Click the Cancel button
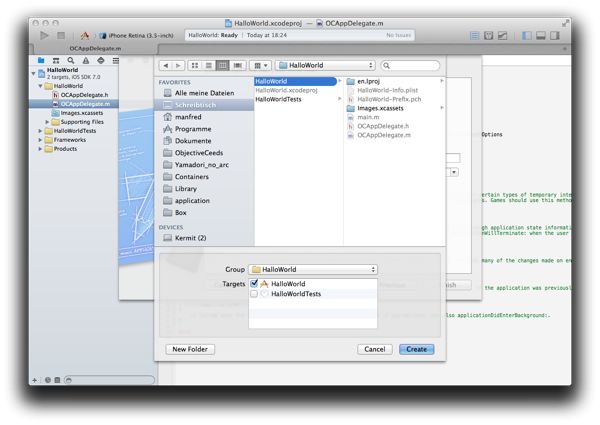Image resolution: width=600 pixels, height=425 pixels. 375,349
